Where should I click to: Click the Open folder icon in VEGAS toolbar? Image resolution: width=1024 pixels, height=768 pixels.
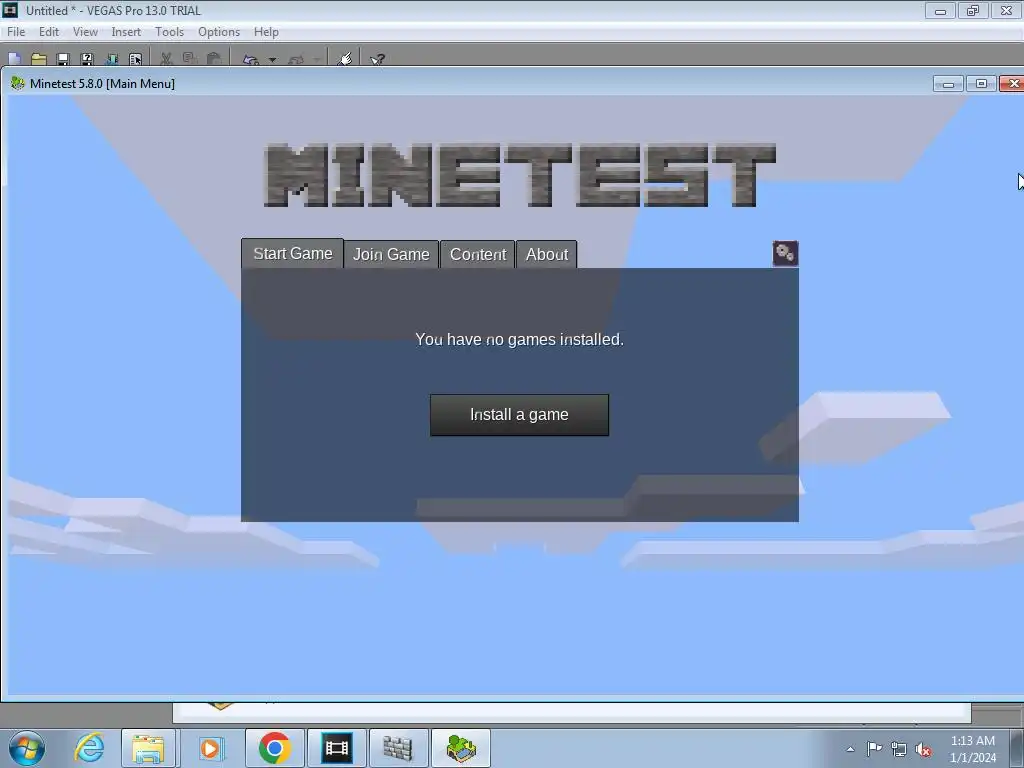39,59
